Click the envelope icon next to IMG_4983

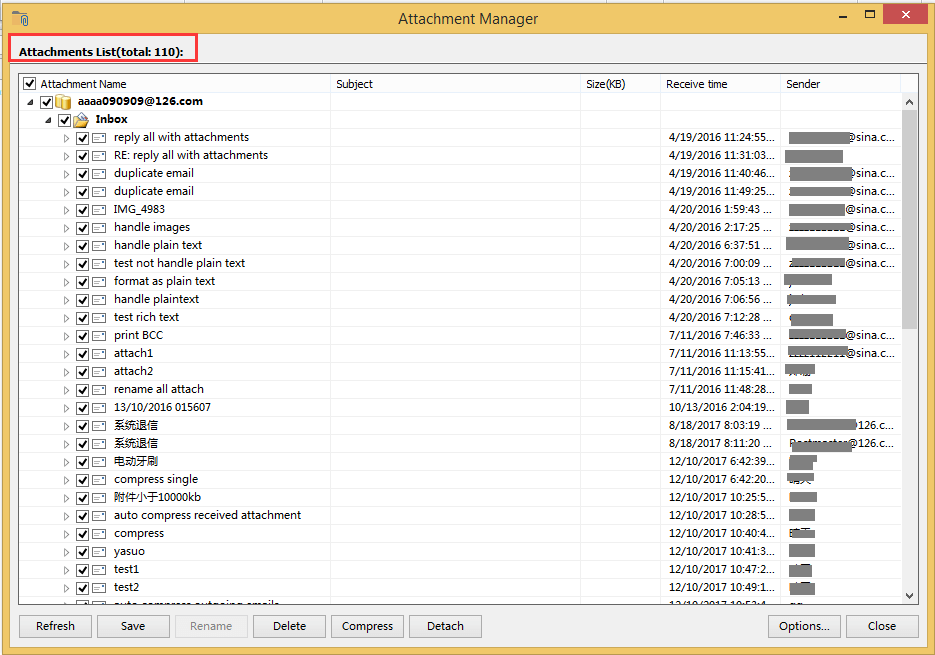click(x=100, y=209)
